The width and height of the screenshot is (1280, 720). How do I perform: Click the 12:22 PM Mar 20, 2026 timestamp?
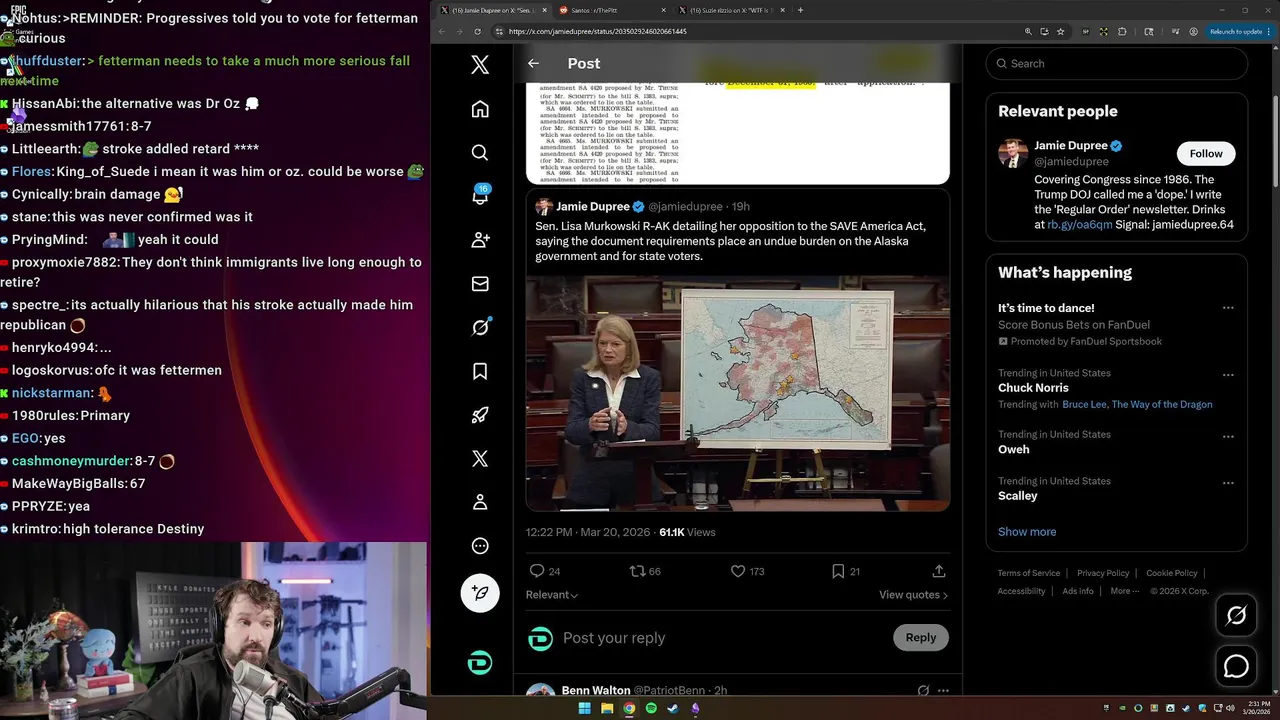(588, 532)
